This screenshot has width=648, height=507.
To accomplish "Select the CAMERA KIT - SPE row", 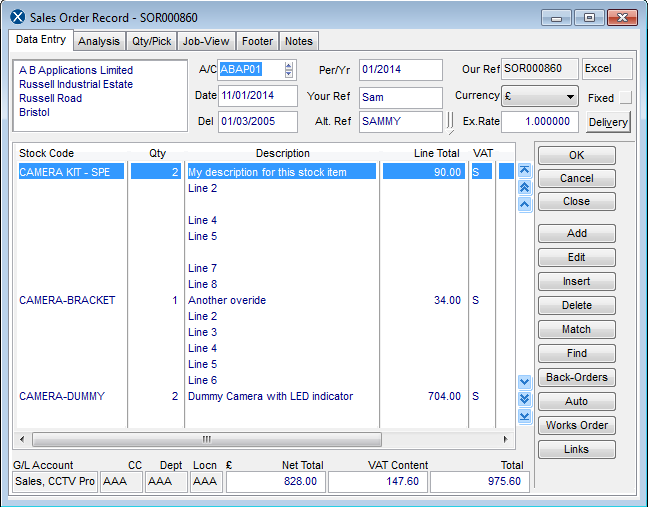I will [264, 172].
